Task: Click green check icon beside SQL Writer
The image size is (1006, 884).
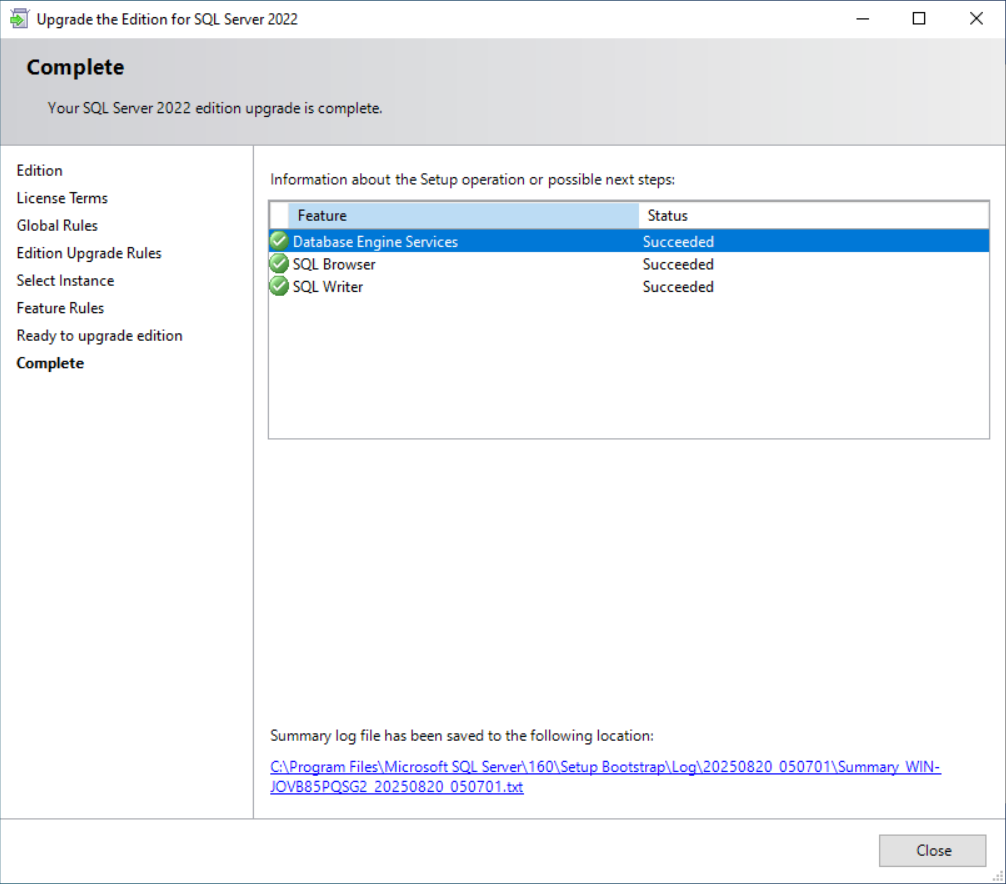Action: (279, 286)
